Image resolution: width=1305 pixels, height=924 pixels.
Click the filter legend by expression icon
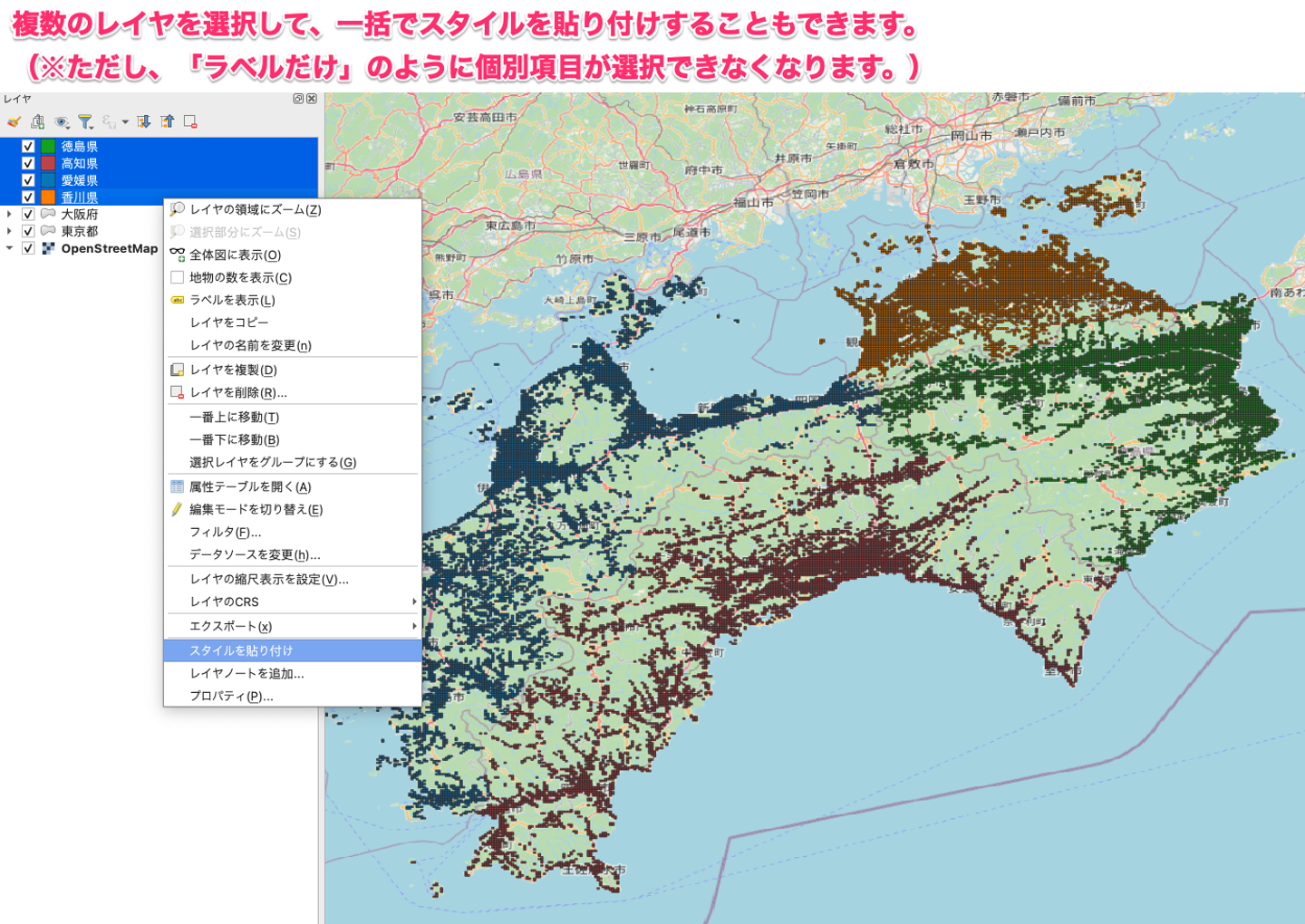coord(109,121)
